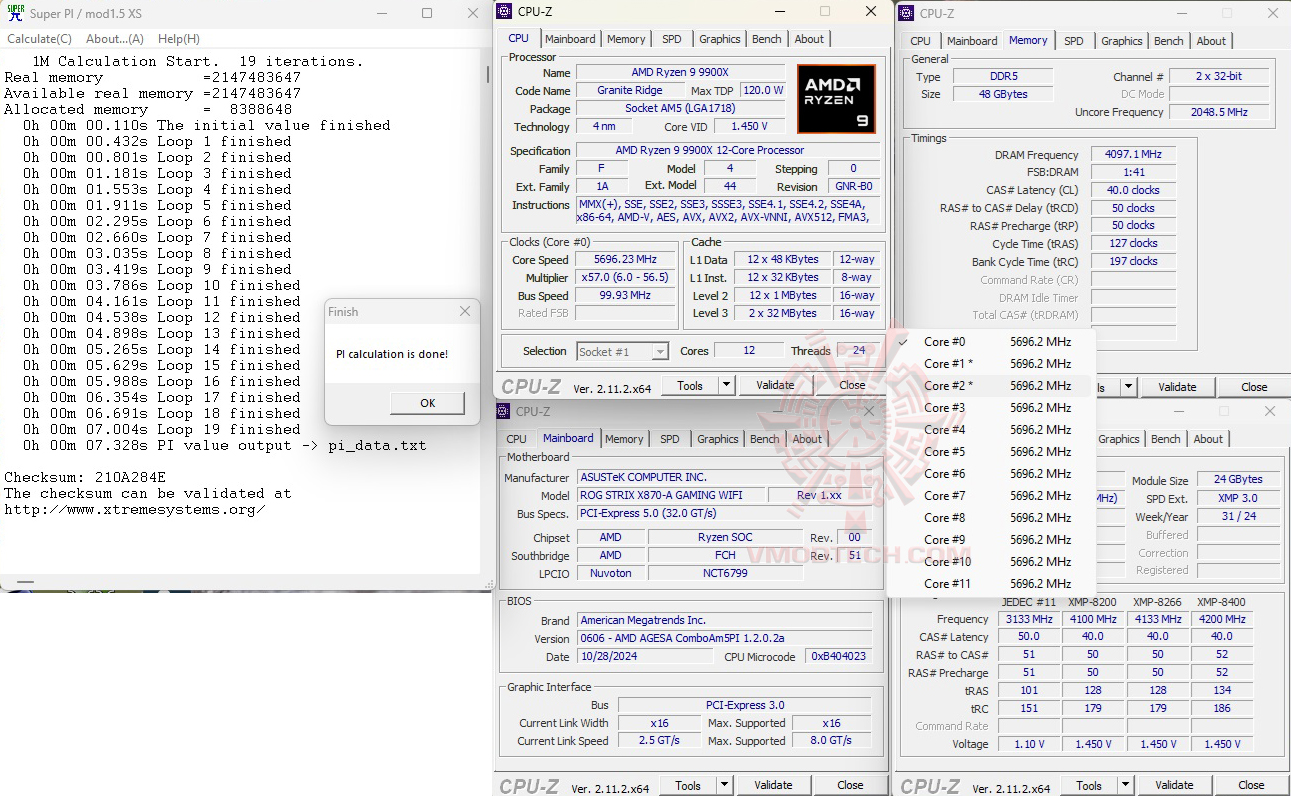Click CPU-Z icon in the Mainboard tab window title
1291x796 pixels.
[505, 411]
